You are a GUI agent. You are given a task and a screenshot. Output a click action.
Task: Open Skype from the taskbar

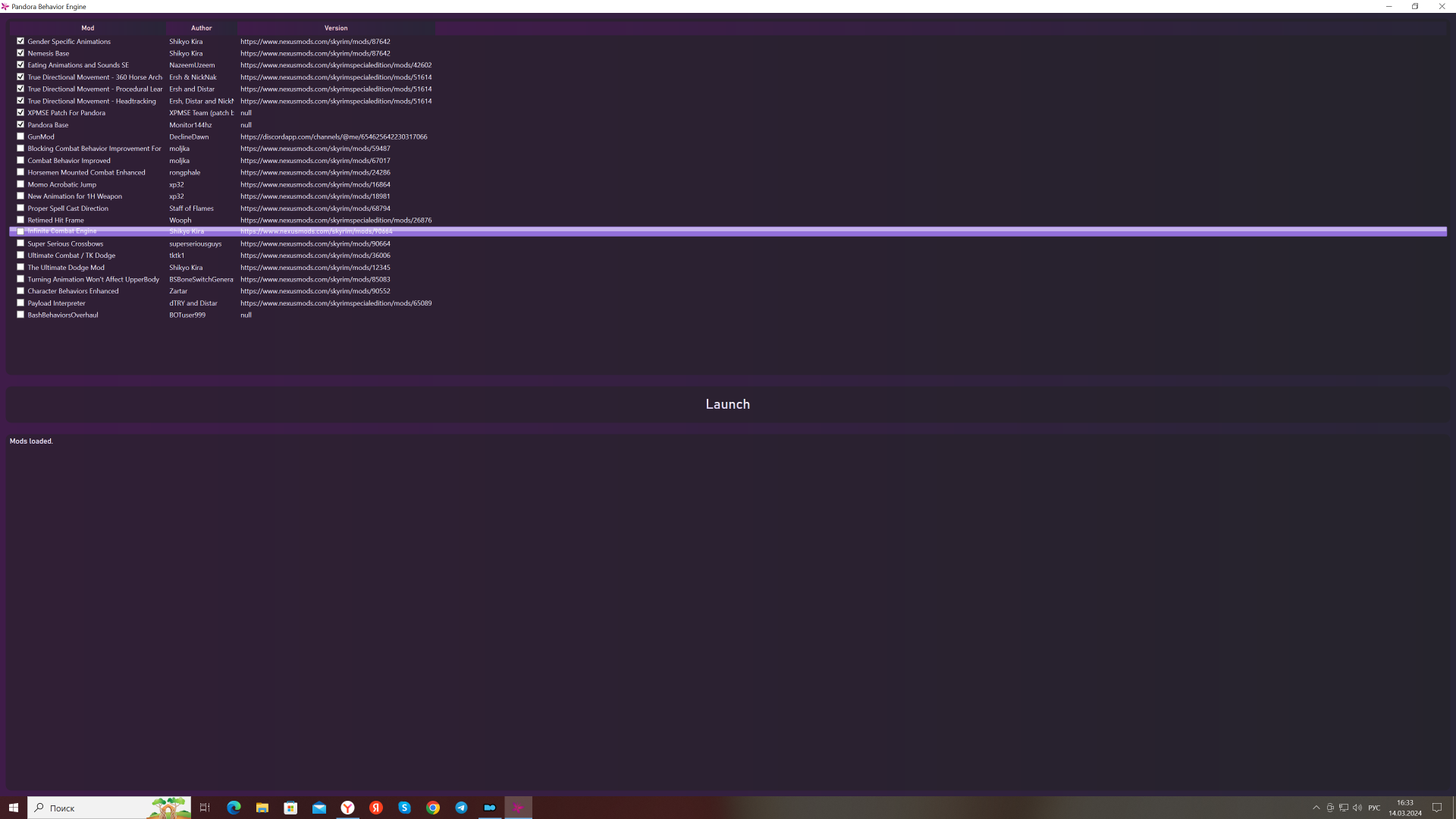tap(404, 808)
